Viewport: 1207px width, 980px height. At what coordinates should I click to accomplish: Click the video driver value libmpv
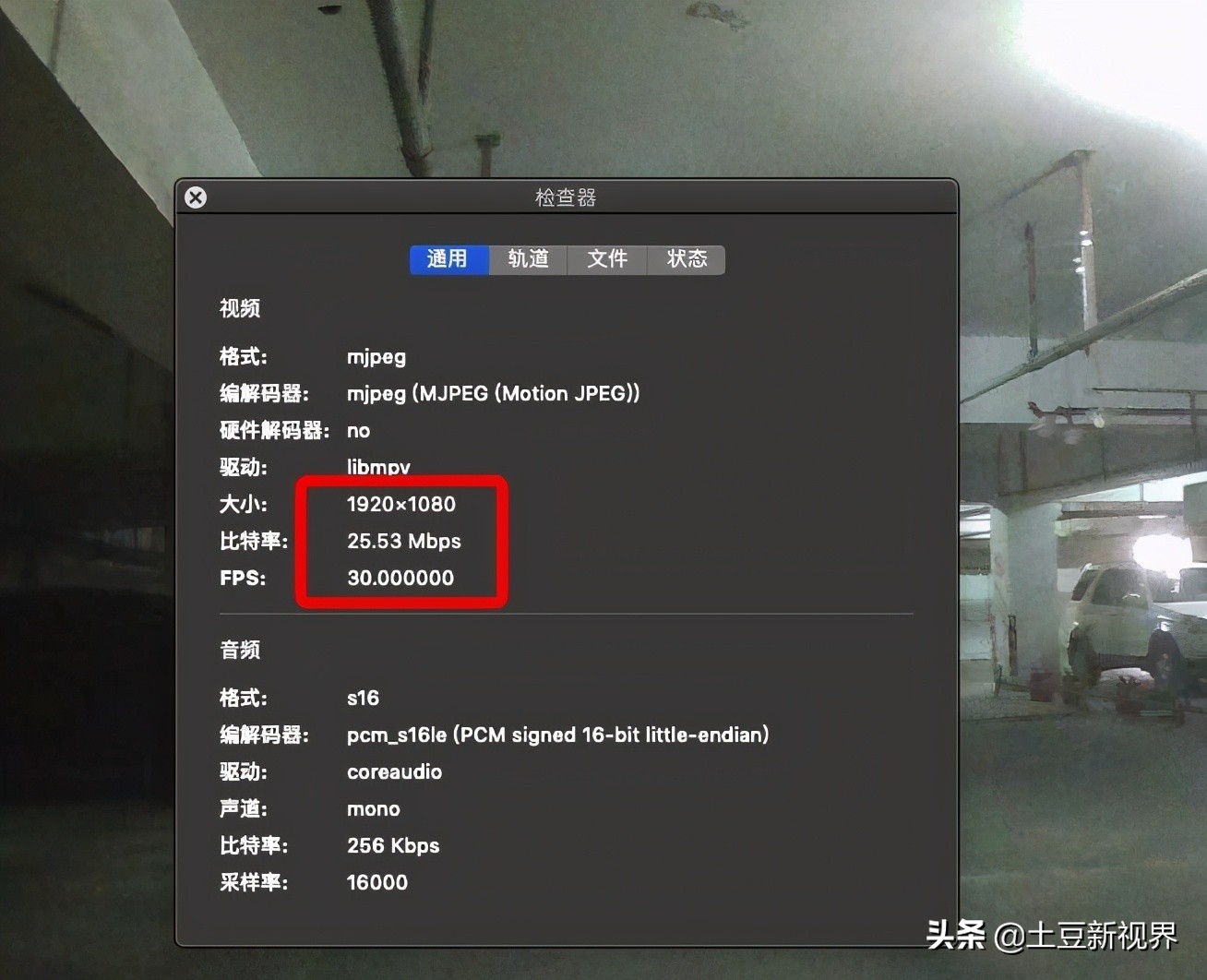click(x=378, y=467)
